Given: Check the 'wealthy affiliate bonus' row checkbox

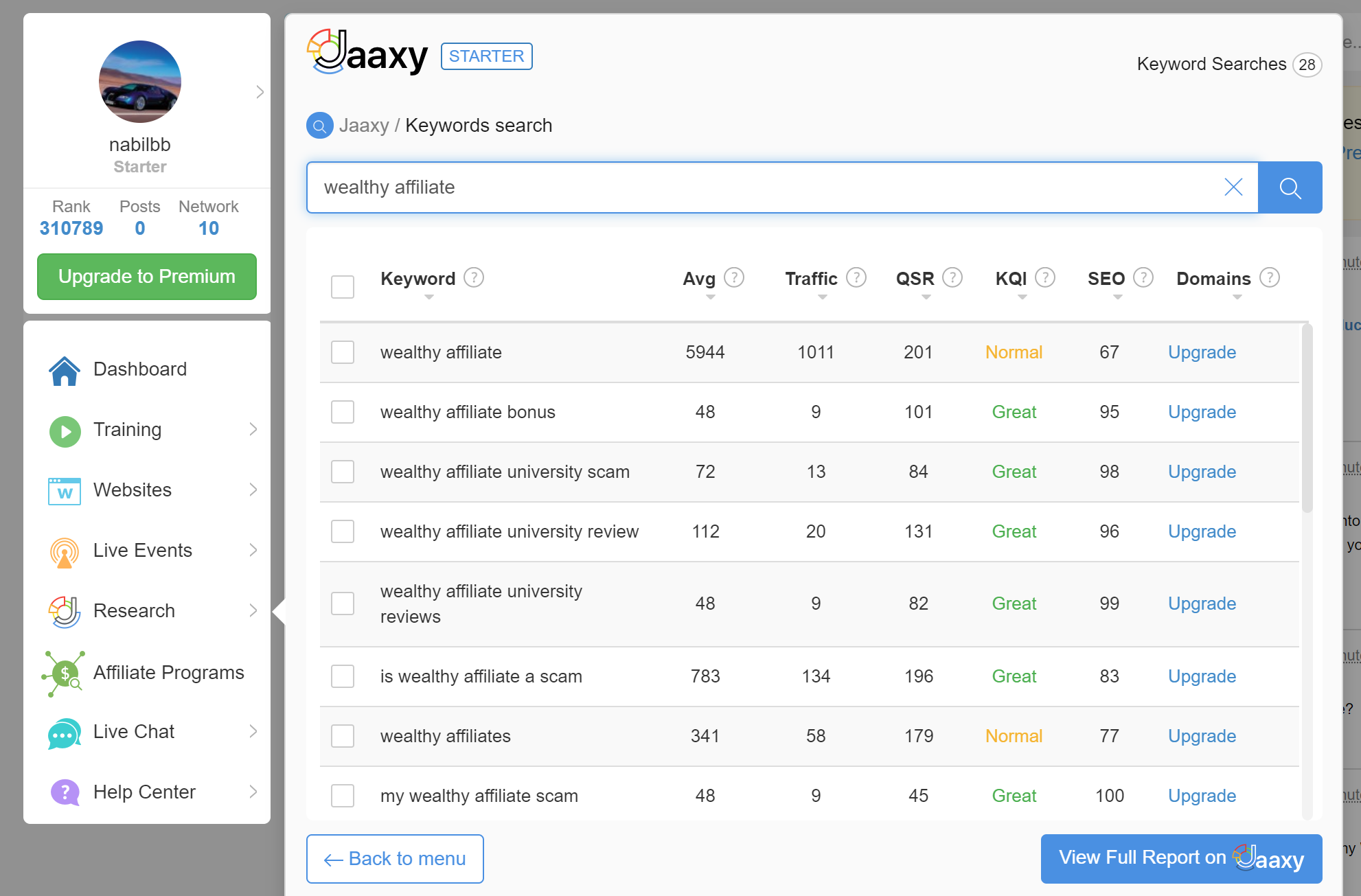Looking at the screenshot, I should click(x=343, y=412).
